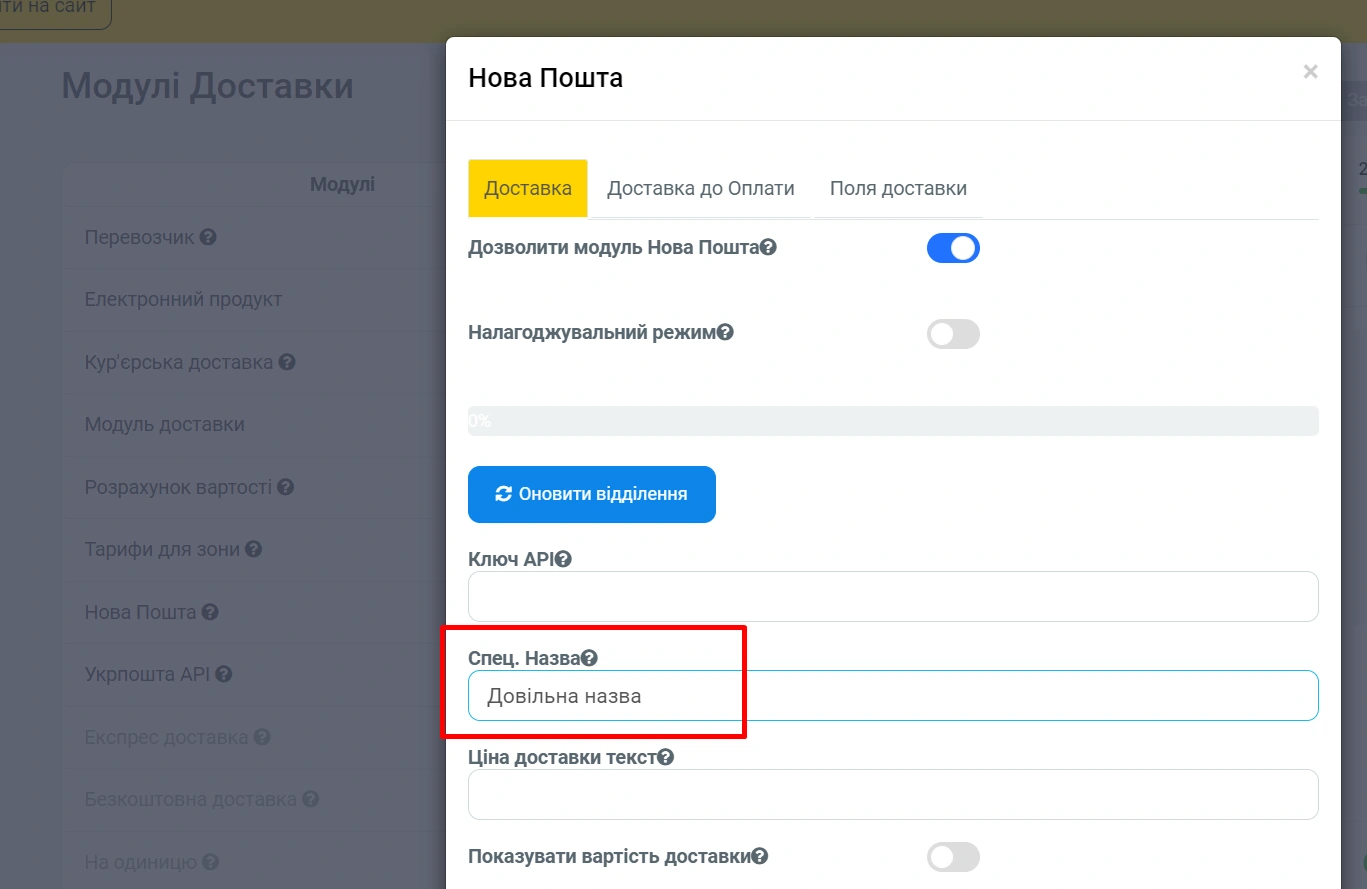Image resolution: width=1367 pixels, height=889 pixels.
Task: Click help icon next to Перевозчик module
Action: [208, 237]
